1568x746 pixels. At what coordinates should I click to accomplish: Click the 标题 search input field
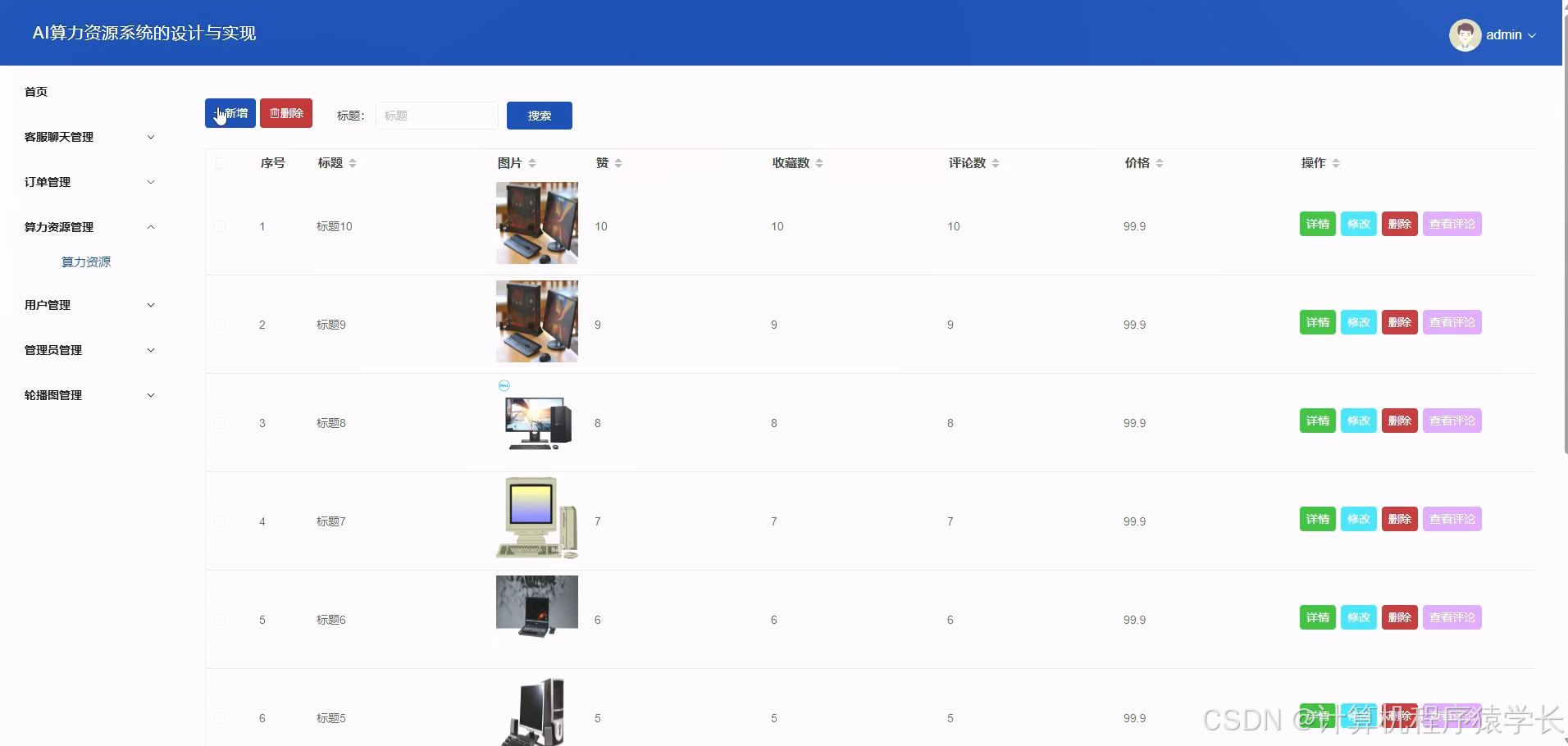point(436,115)
